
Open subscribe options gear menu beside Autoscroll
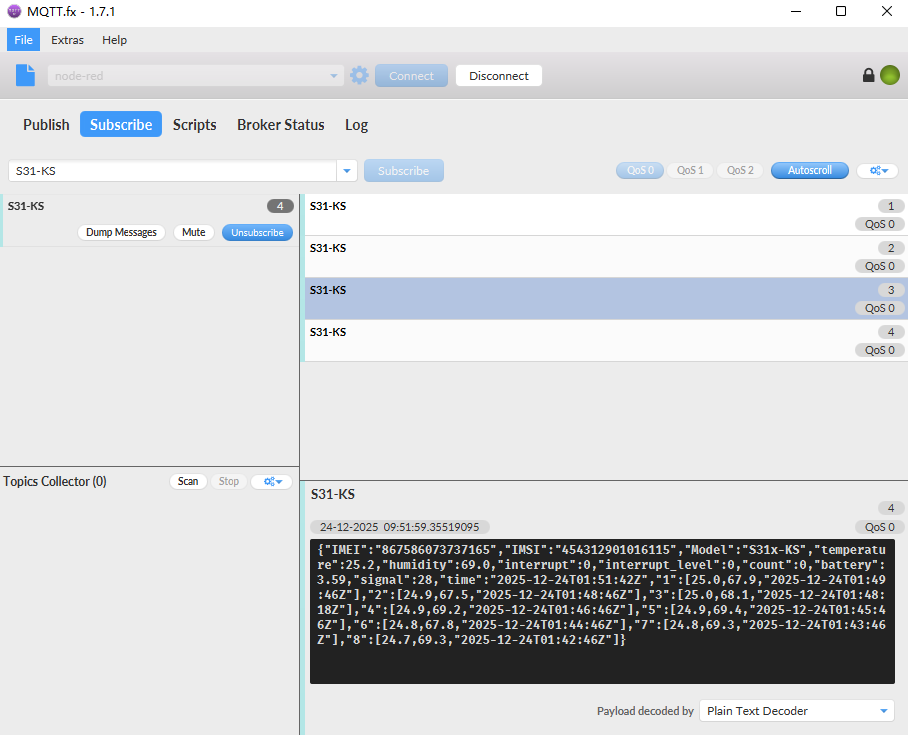tap(878, 170)
